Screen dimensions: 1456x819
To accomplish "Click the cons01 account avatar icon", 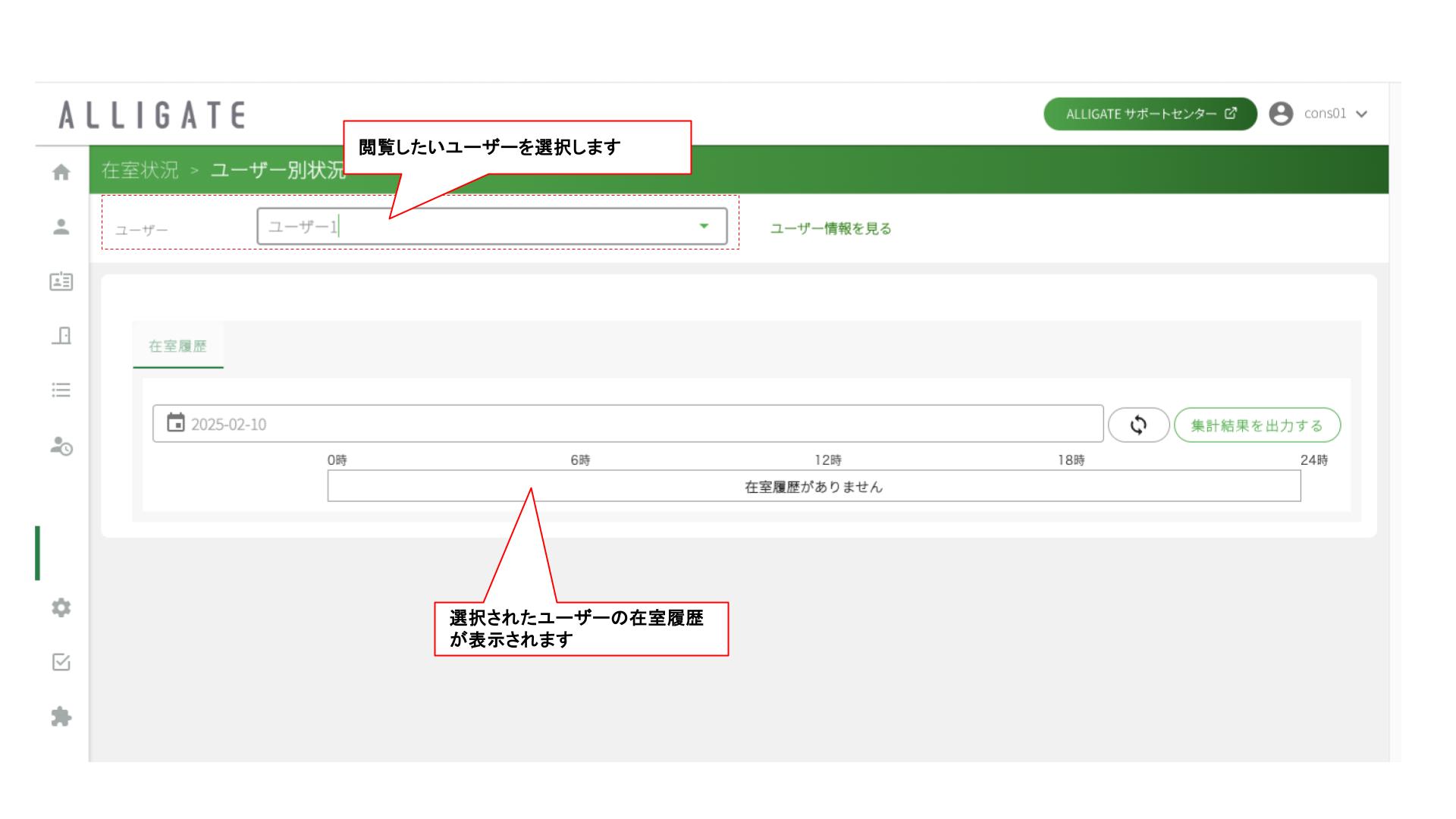I will 1281,114.
